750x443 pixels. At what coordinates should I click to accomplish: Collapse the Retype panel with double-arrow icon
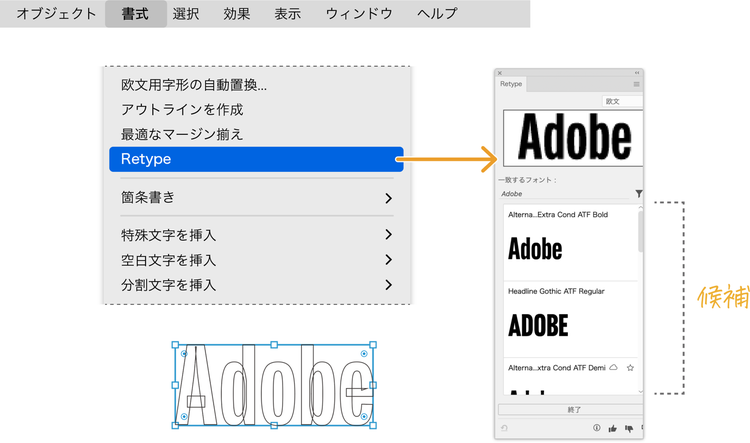(637, 73)
